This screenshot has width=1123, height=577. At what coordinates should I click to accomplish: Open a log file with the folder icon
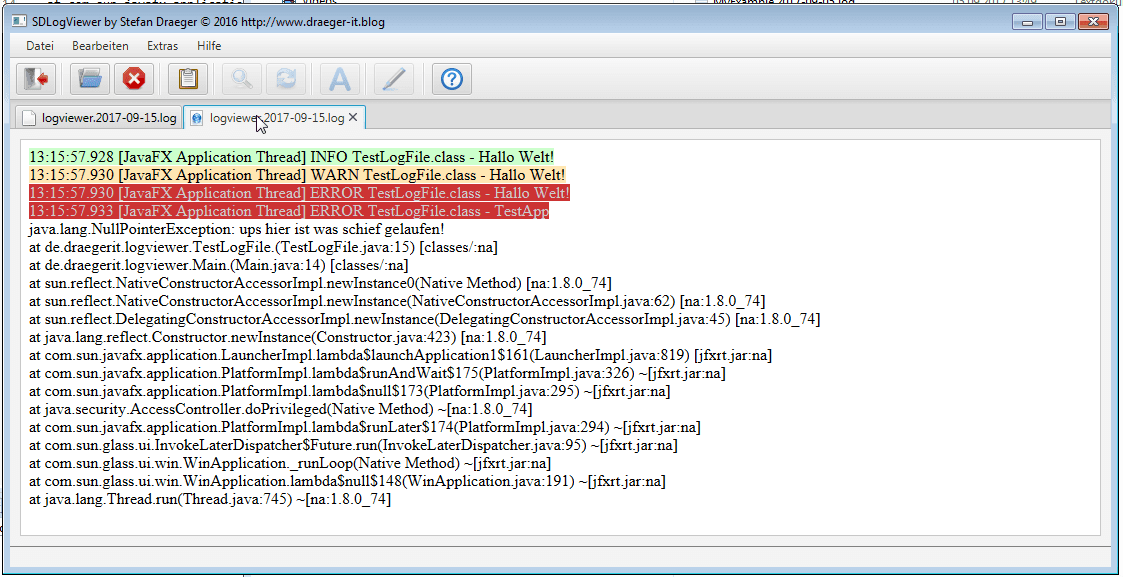coord(87,78)
